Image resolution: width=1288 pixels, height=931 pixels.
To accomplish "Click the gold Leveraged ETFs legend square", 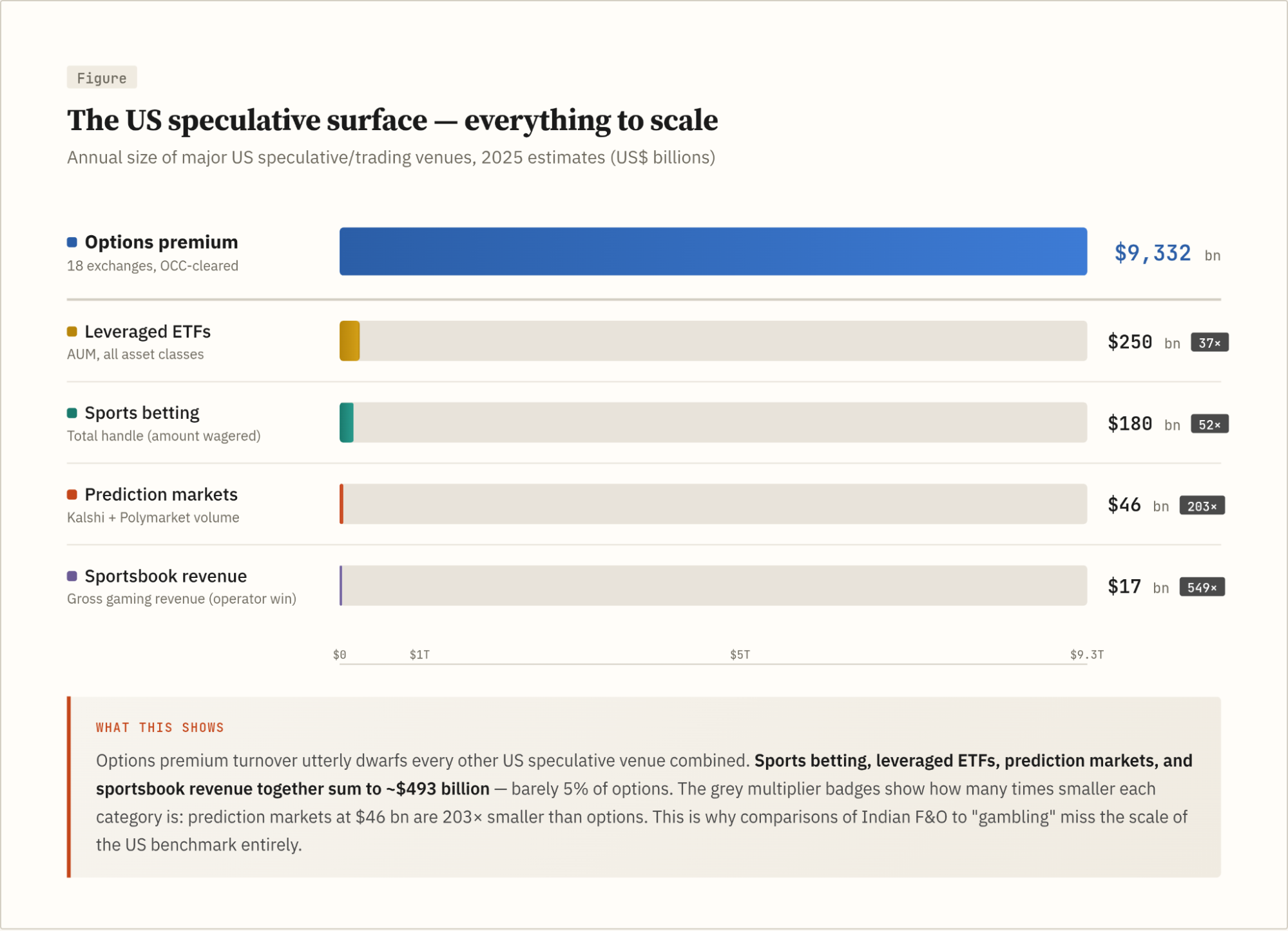I will point(72,331).
